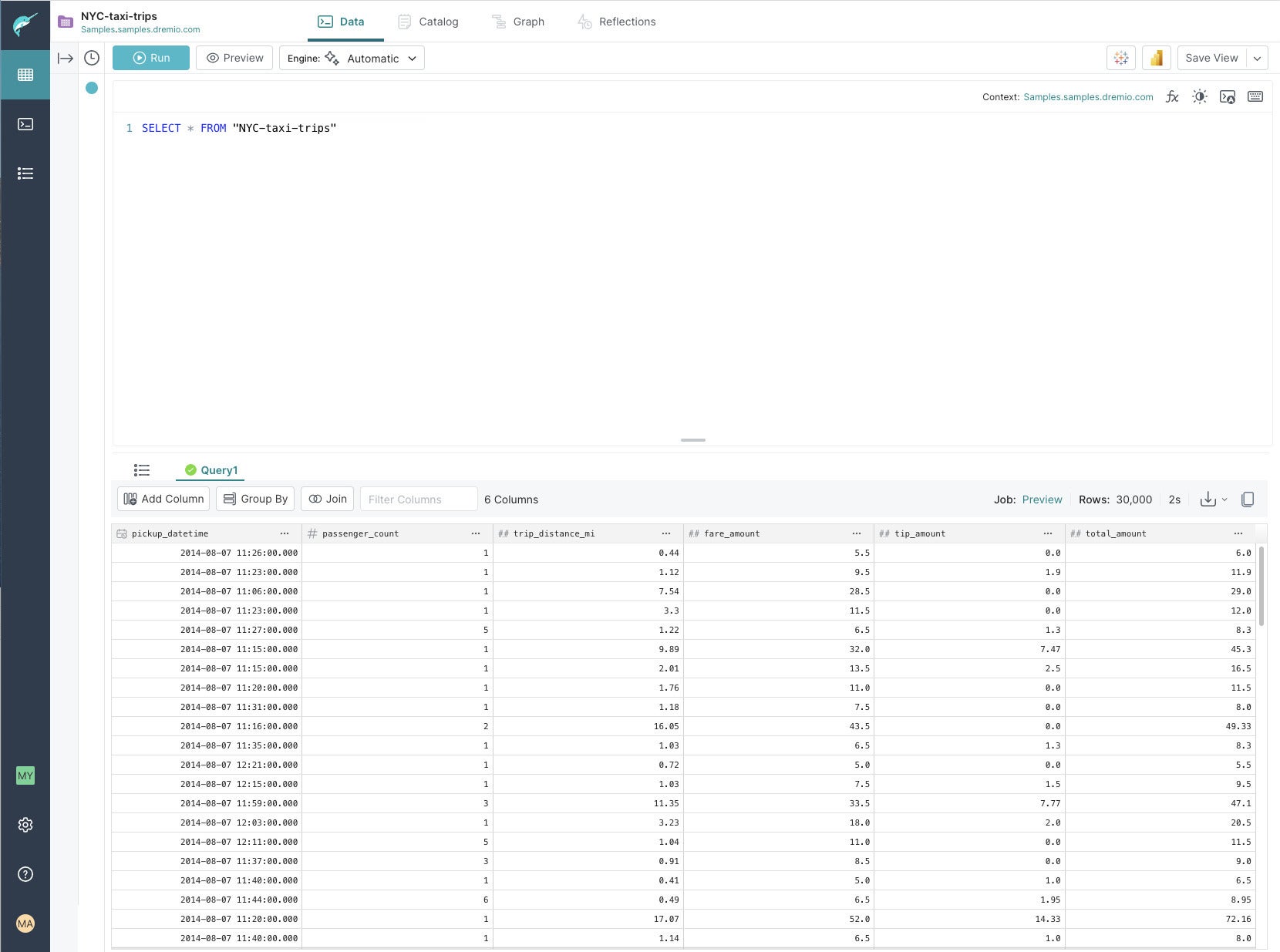The height and width of the screenshot is (952, 1280).
Task: Open passenger_count column options menu
Action: [x=476, y=533]
